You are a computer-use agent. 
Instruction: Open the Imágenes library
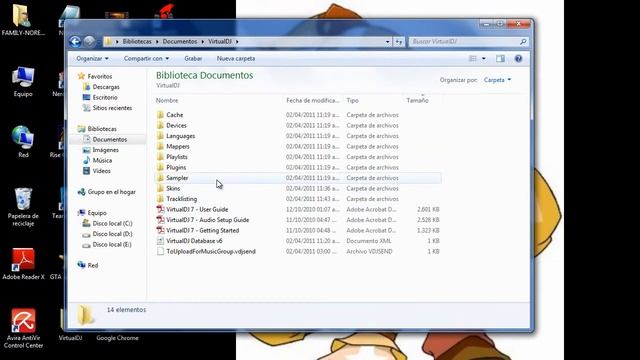pos(105,150)
